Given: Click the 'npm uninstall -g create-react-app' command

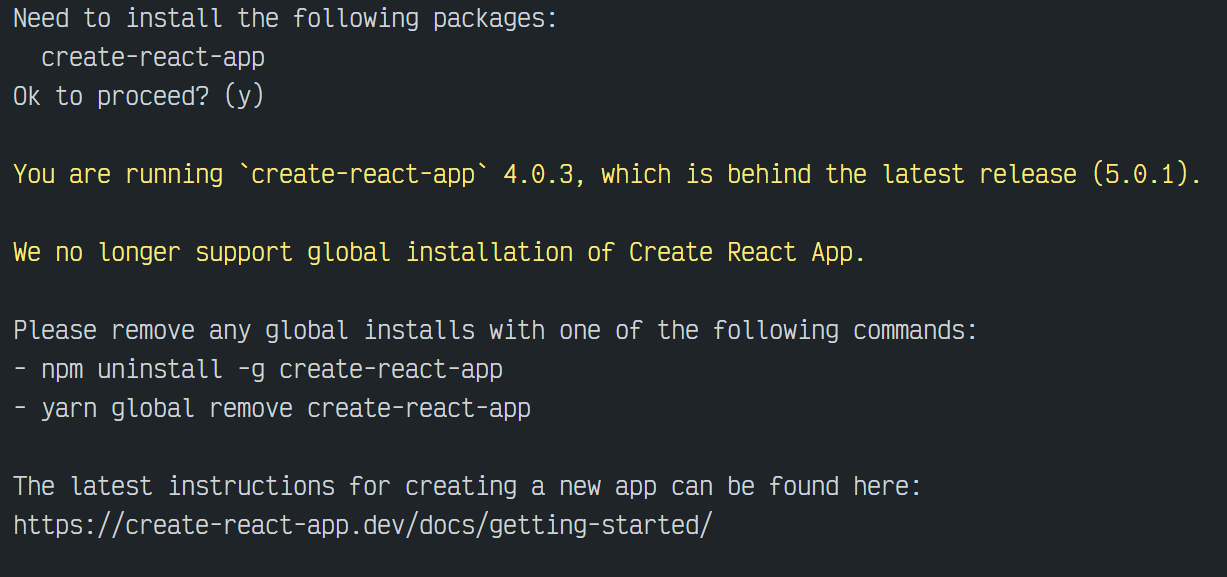Looking at the screenshot, I should pyautogui.click(x=272, y=369).
